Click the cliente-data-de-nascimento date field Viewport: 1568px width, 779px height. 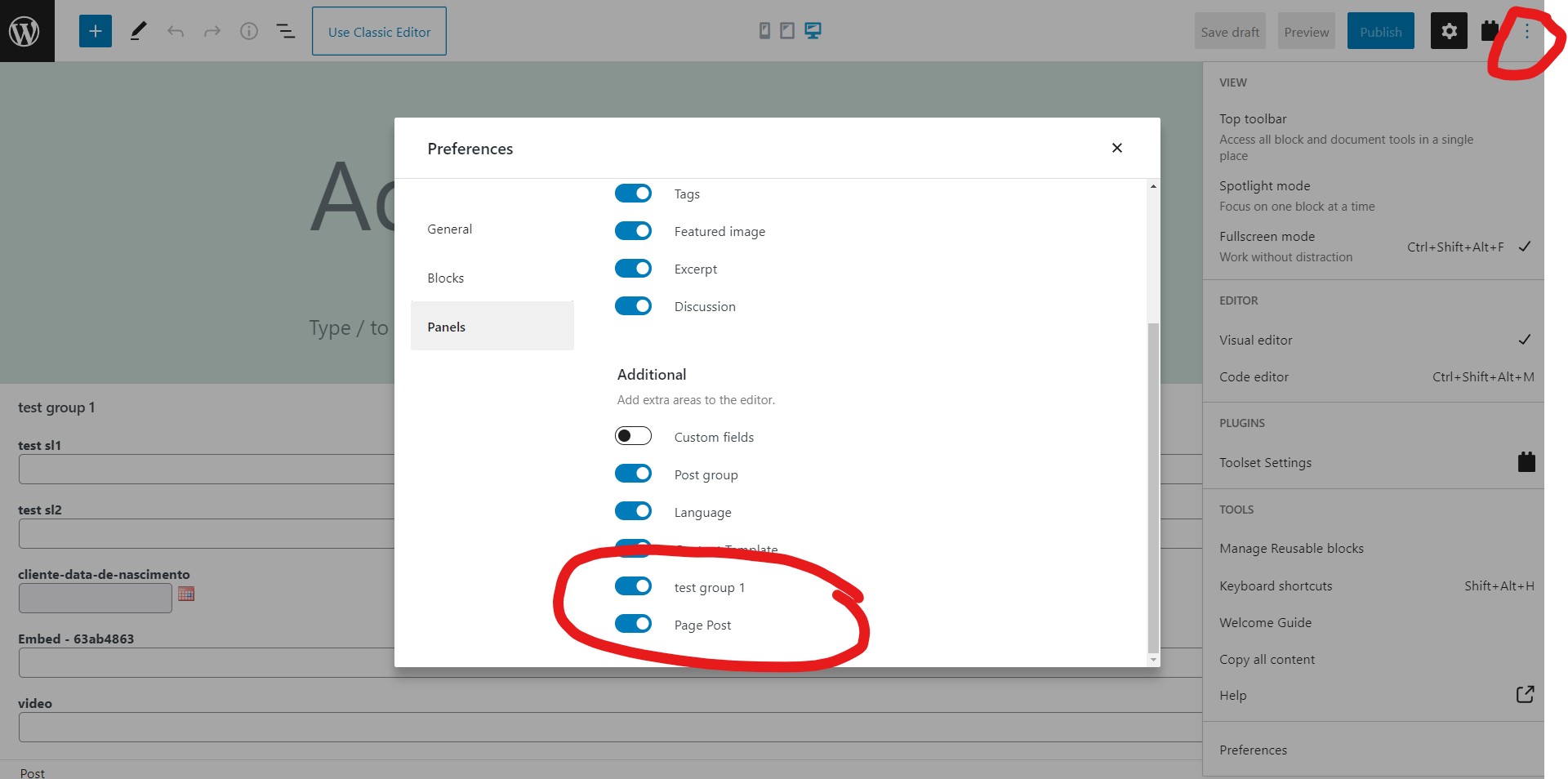click(96, 598)
